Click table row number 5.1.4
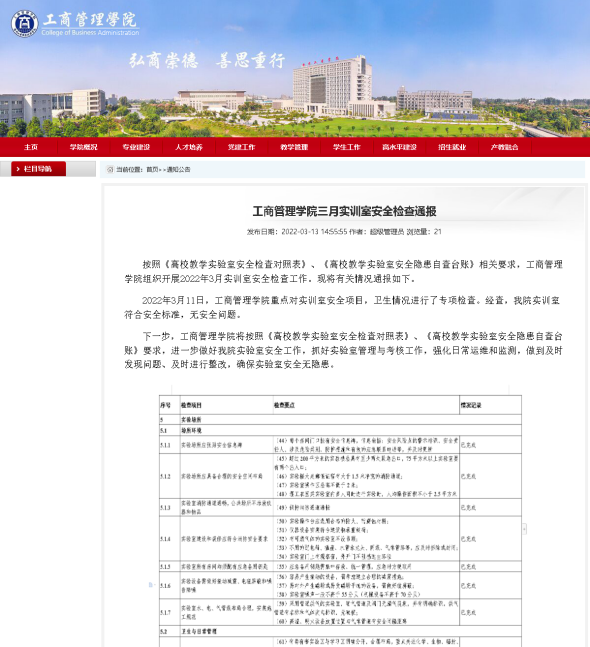The width and height of the screenshot is (590, 647). [x=166, y=539]
